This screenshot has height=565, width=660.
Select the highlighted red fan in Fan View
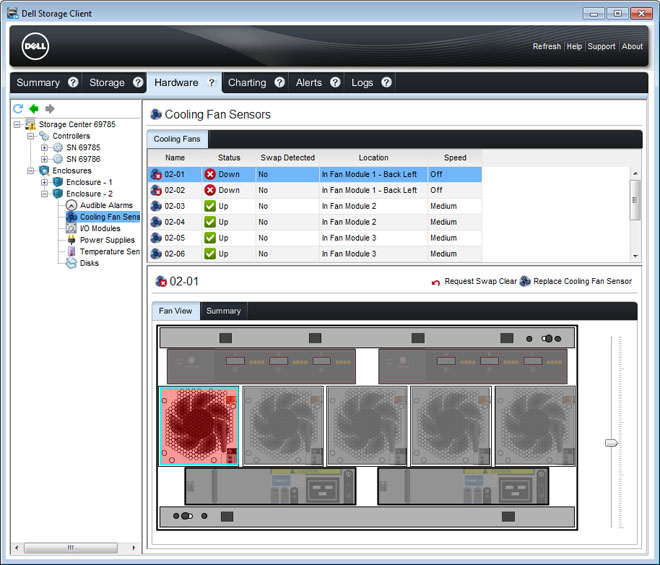199,426
